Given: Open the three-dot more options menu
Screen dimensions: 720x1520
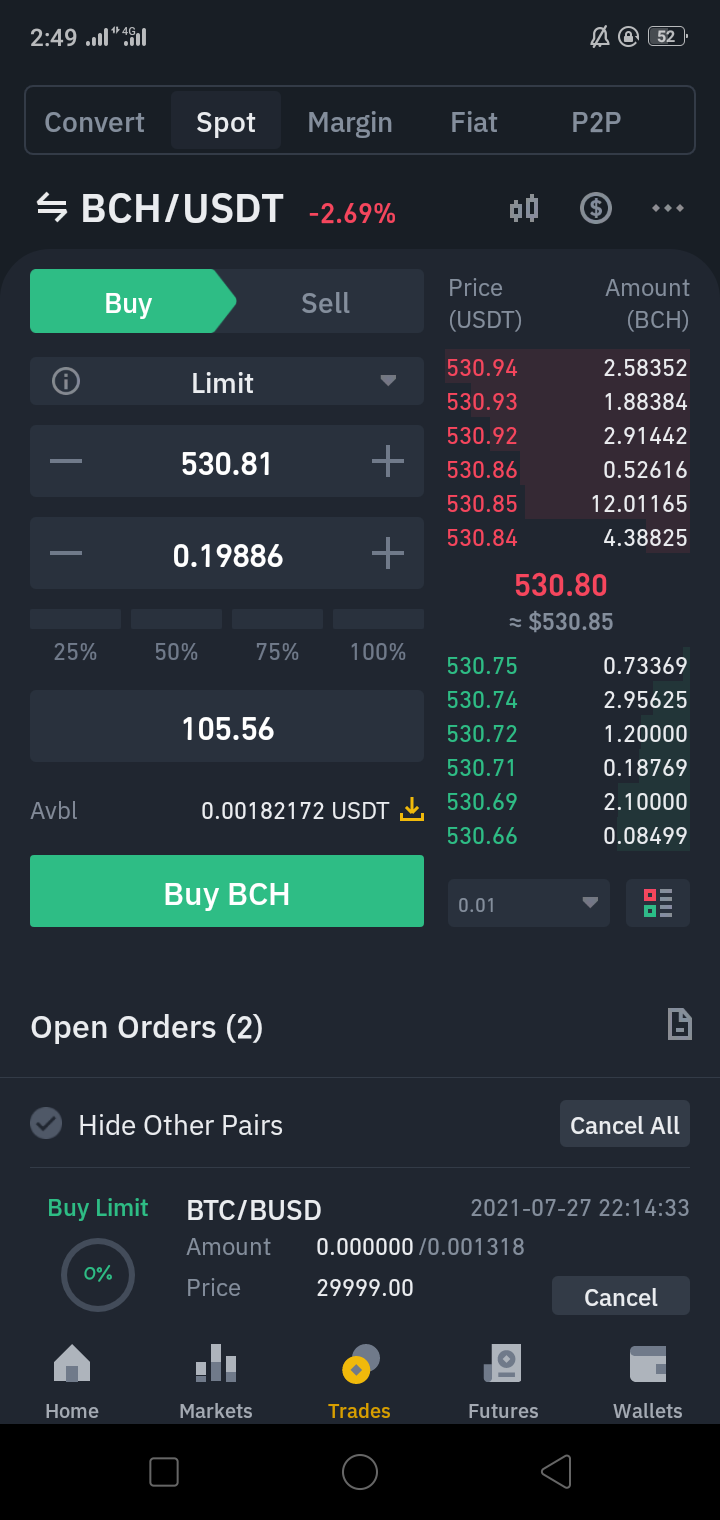Looking at the screenshot, I should coord(668,208).
